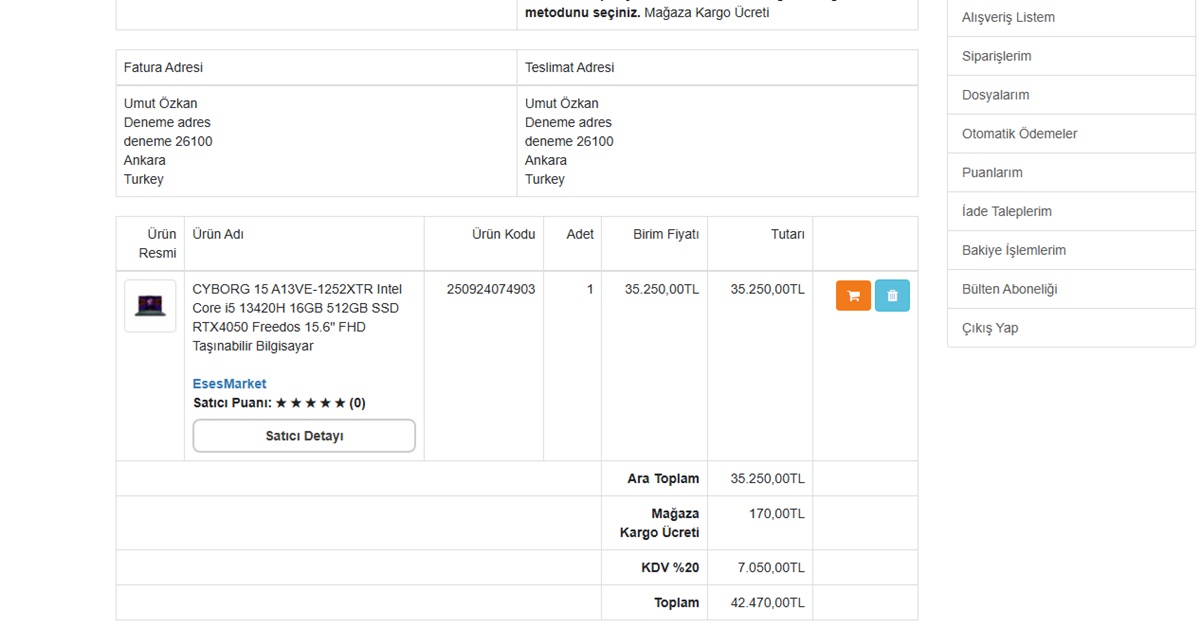This screenshot has width=1200, height=627.
Task: Click the product code 250924074903
Action: coord(490,289)
